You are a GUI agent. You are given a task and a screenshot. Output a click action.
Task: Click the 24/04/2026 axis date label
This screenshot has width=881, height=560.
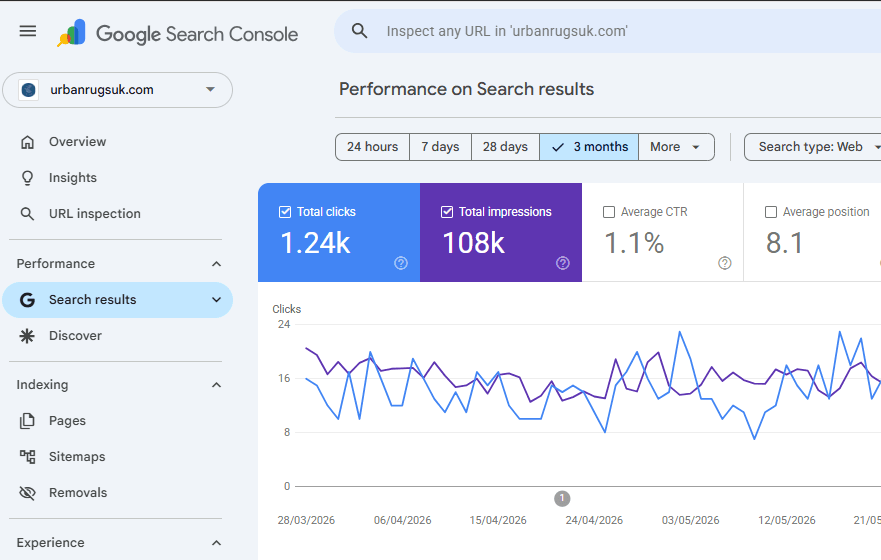tap(594, 521)
